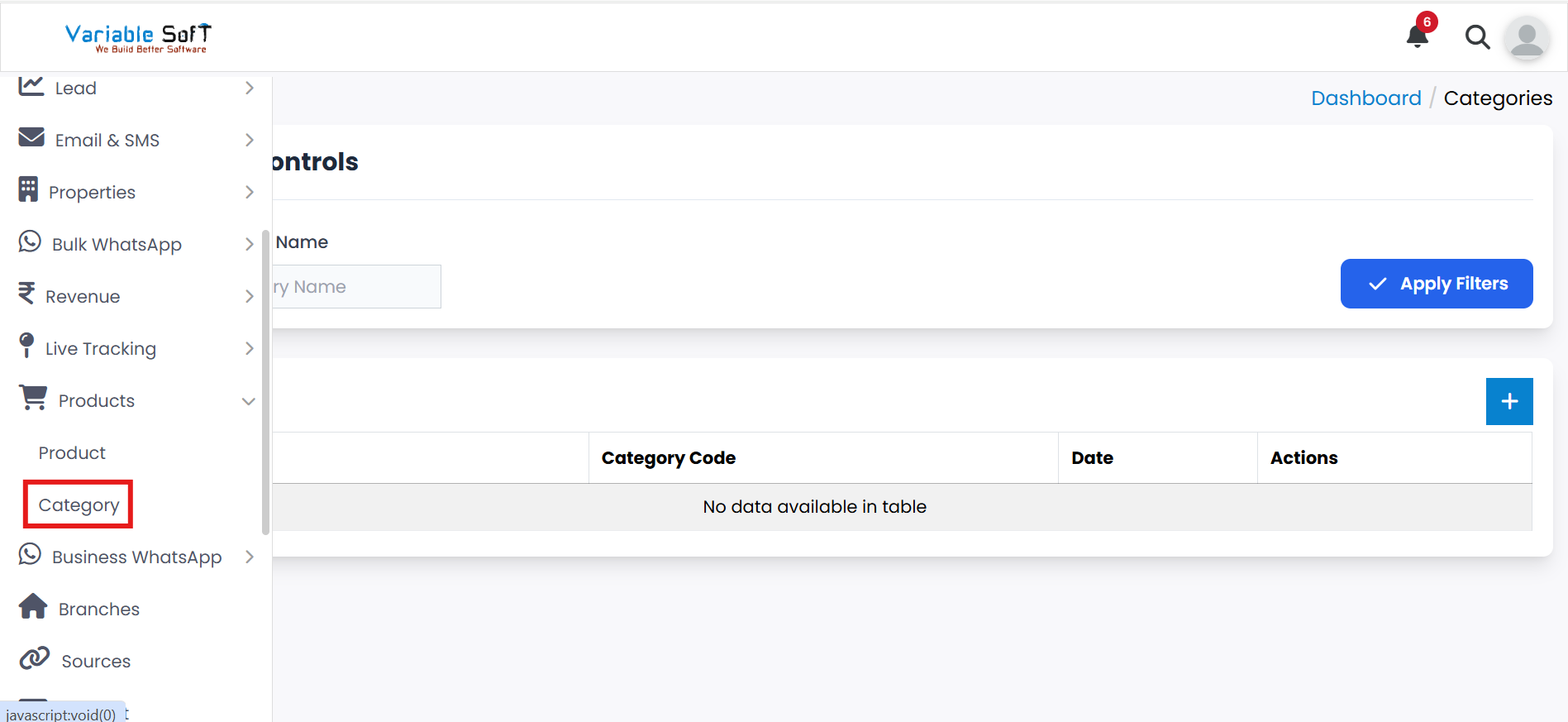
Task: Expand the Lead menu chevron
Action: coord(249,88)
